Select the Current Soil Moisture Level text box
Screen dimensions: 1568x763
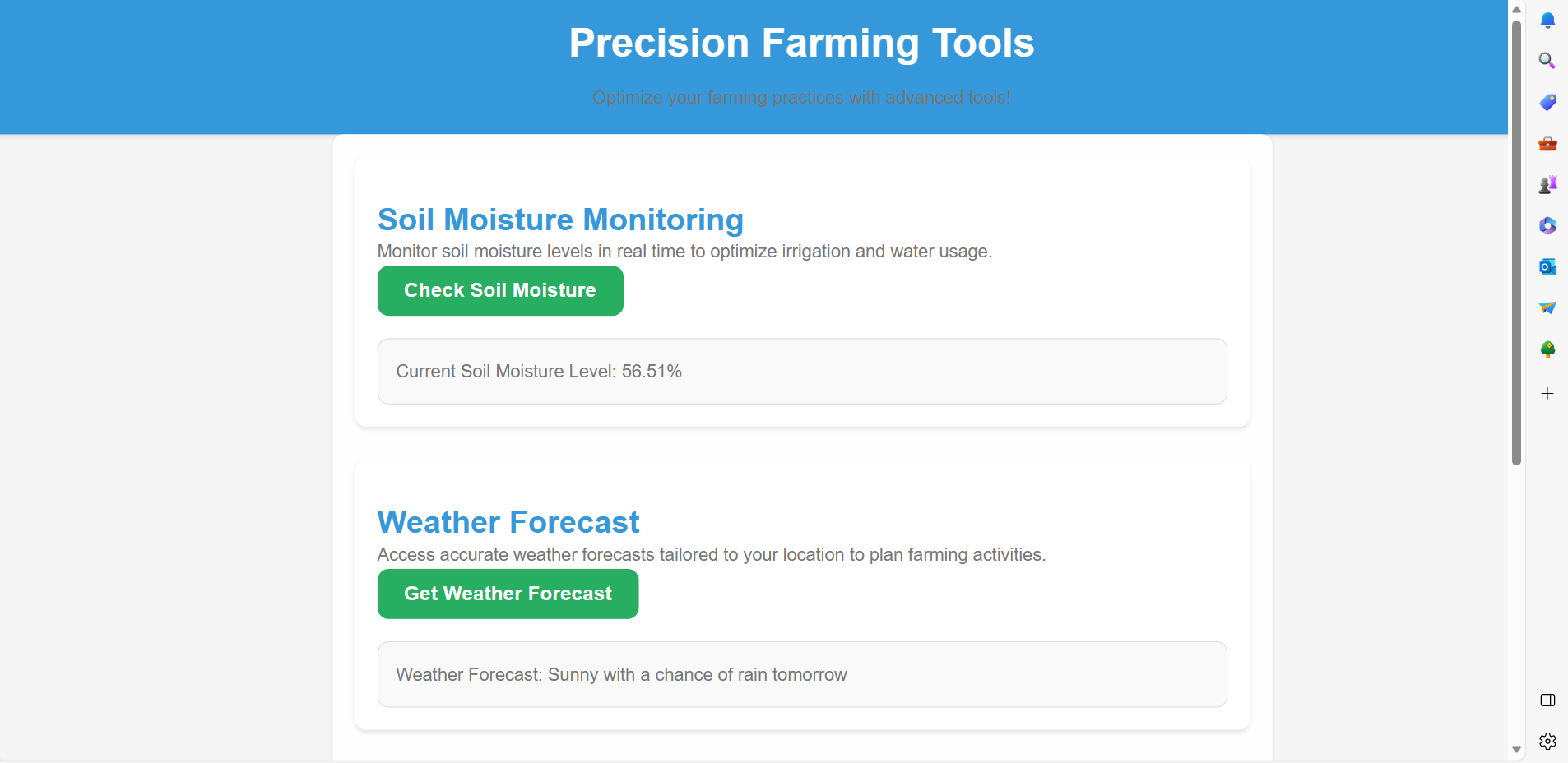point(801,371)
